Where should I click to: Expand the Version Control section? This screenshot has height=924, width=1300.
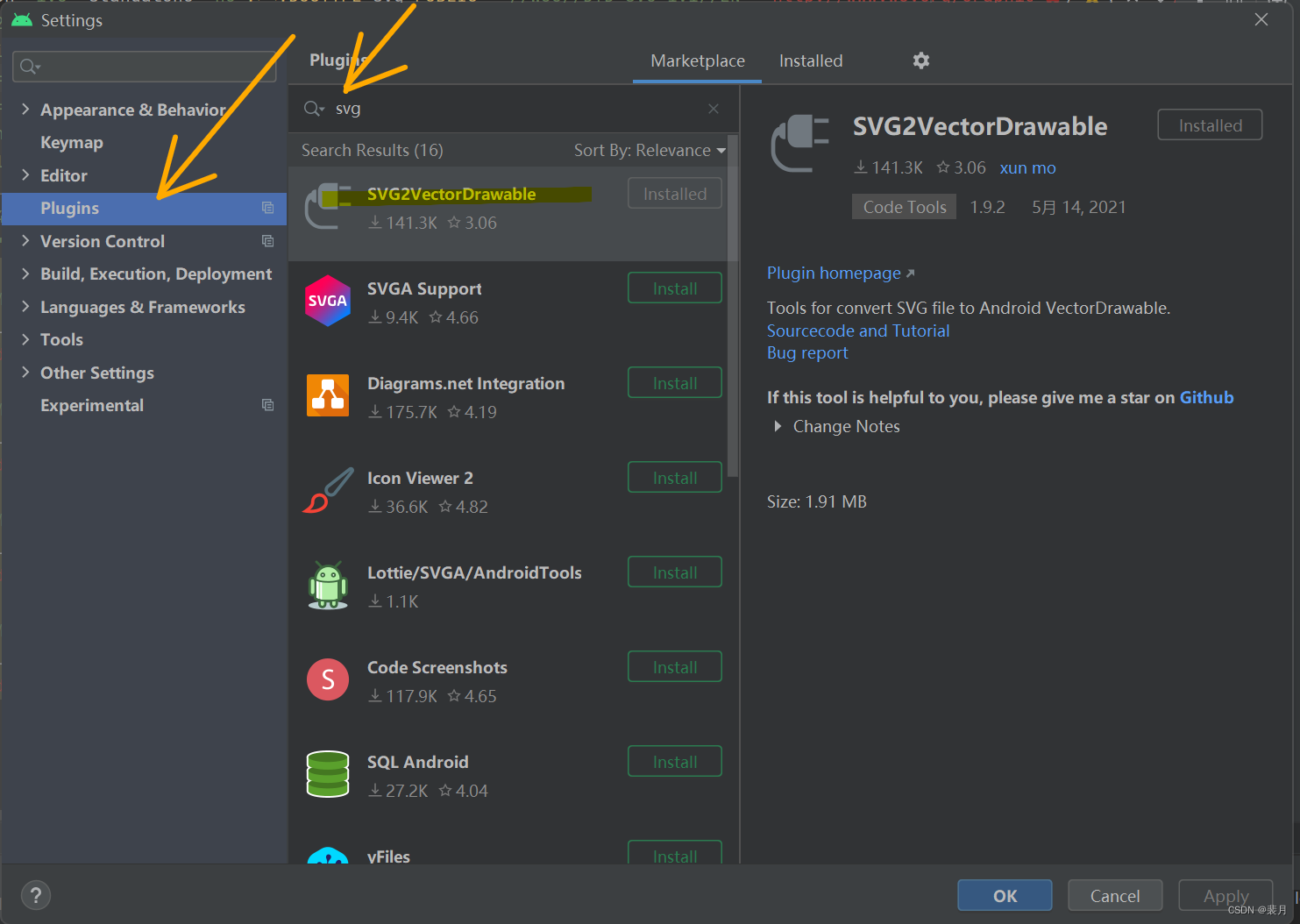click(25, 240)
